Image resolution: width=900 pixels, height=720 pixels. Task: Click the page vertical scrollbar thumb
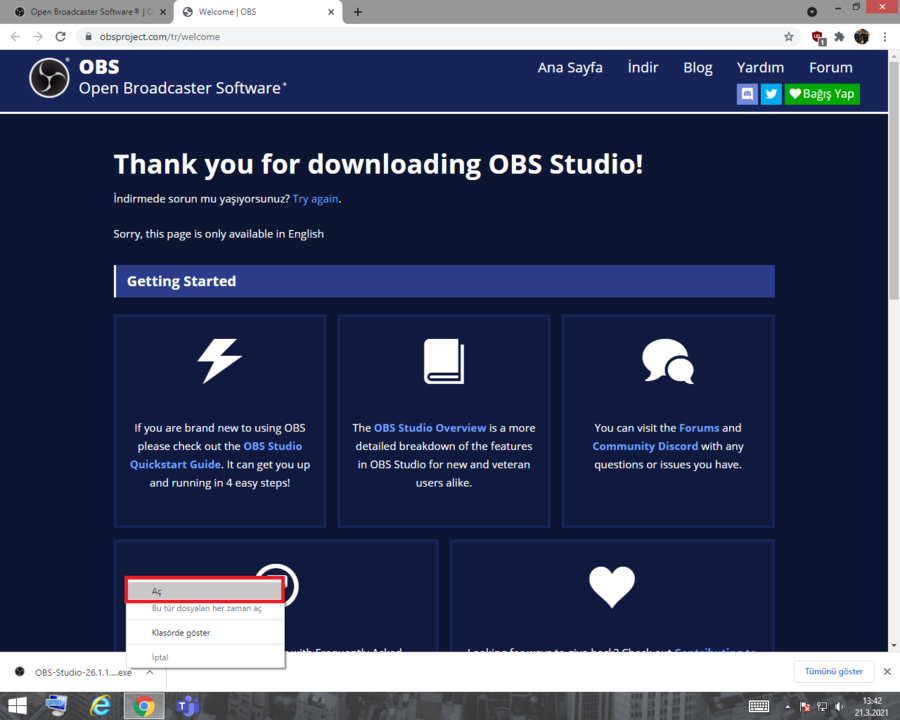[894, 181]
